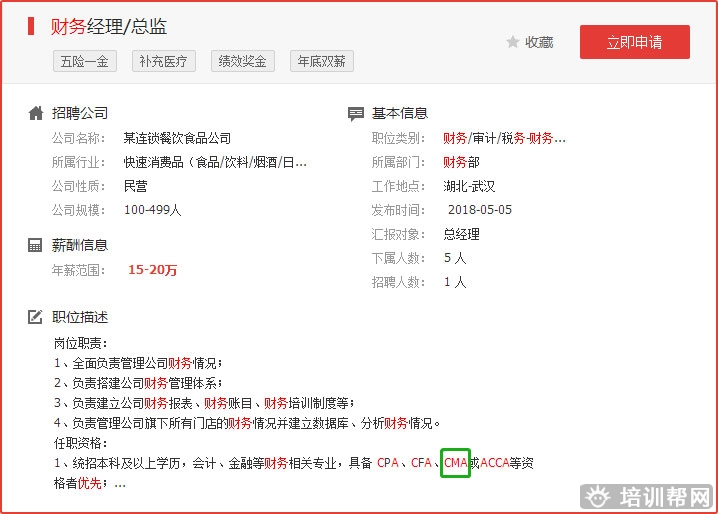Click the work location 湖北-武汉
The width and height of the screenshot is (718, 514).
pyautogui.click(x=469, y=186)
